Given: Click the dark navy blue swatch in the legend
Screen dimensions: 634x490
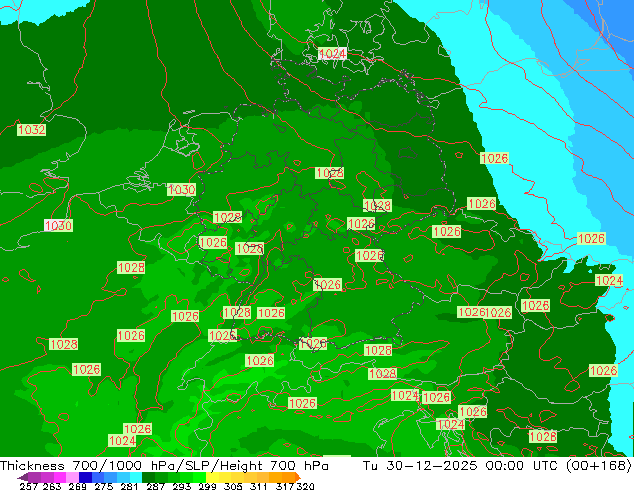Looking at the screenshot, I should [85, 477].
